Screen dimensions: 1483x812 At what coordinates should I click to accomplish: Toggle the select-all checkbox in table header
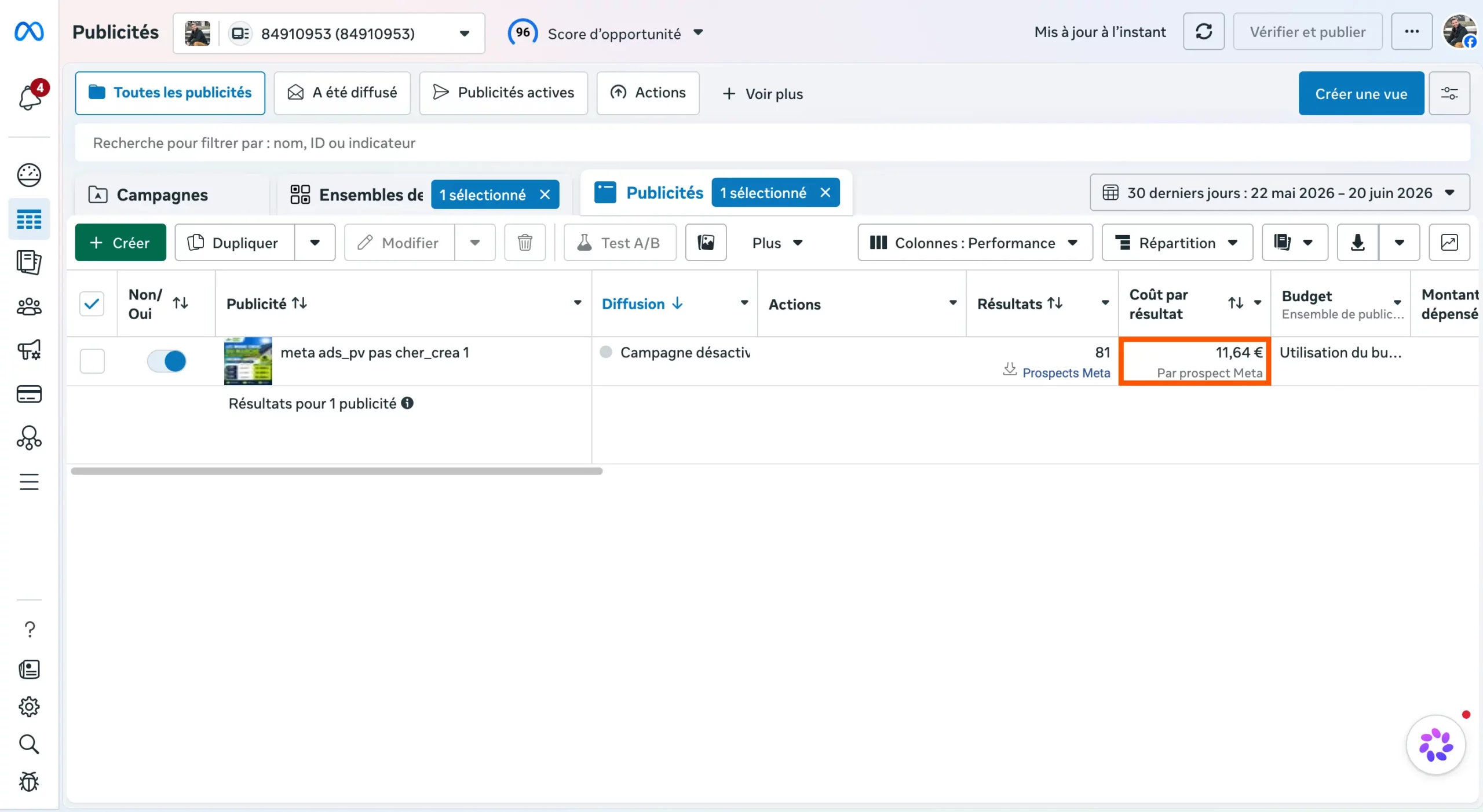pos(92,303)
